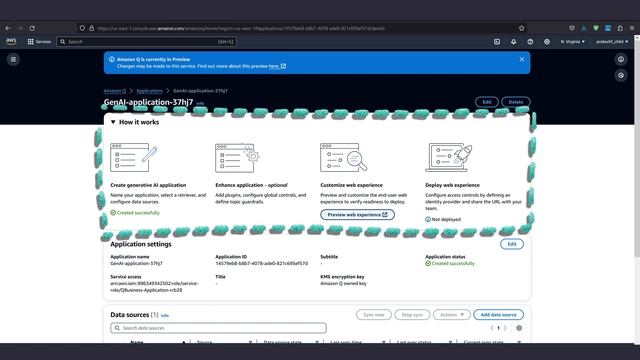This screenshot has height=360, width=640.
Task: Open the AWS console settings gear
Action: (x=547, y=42)
